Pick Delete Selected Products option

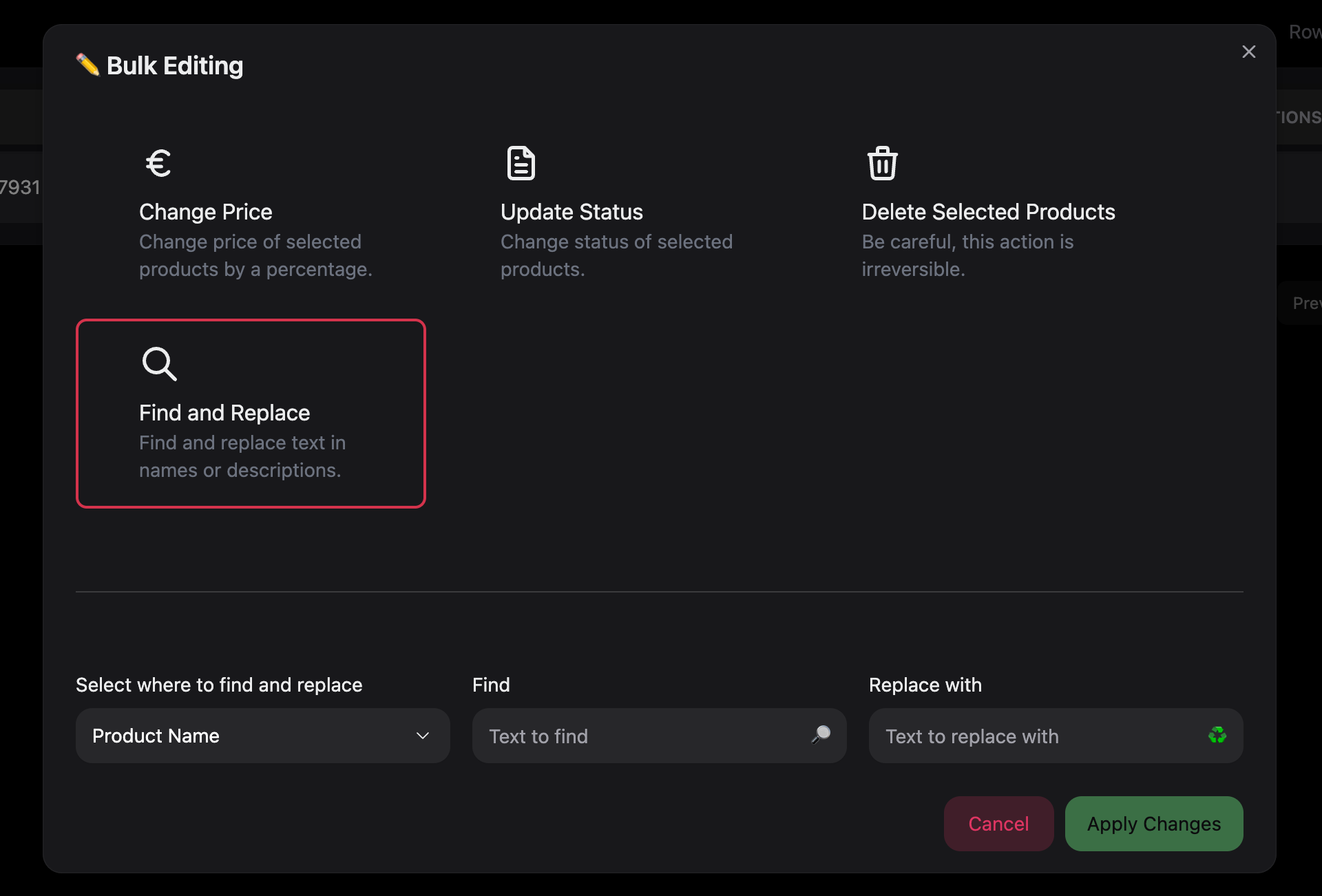coord(988,212)
